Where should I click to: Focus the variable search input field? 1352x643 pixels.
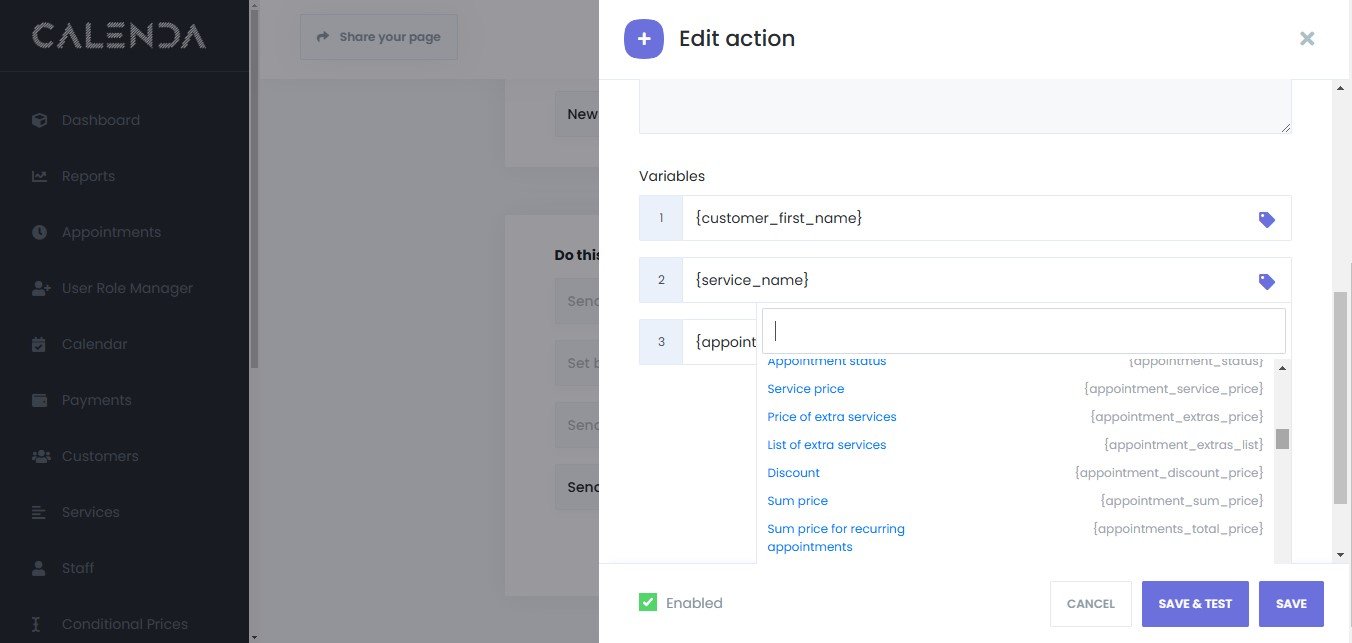point(1023,331)
